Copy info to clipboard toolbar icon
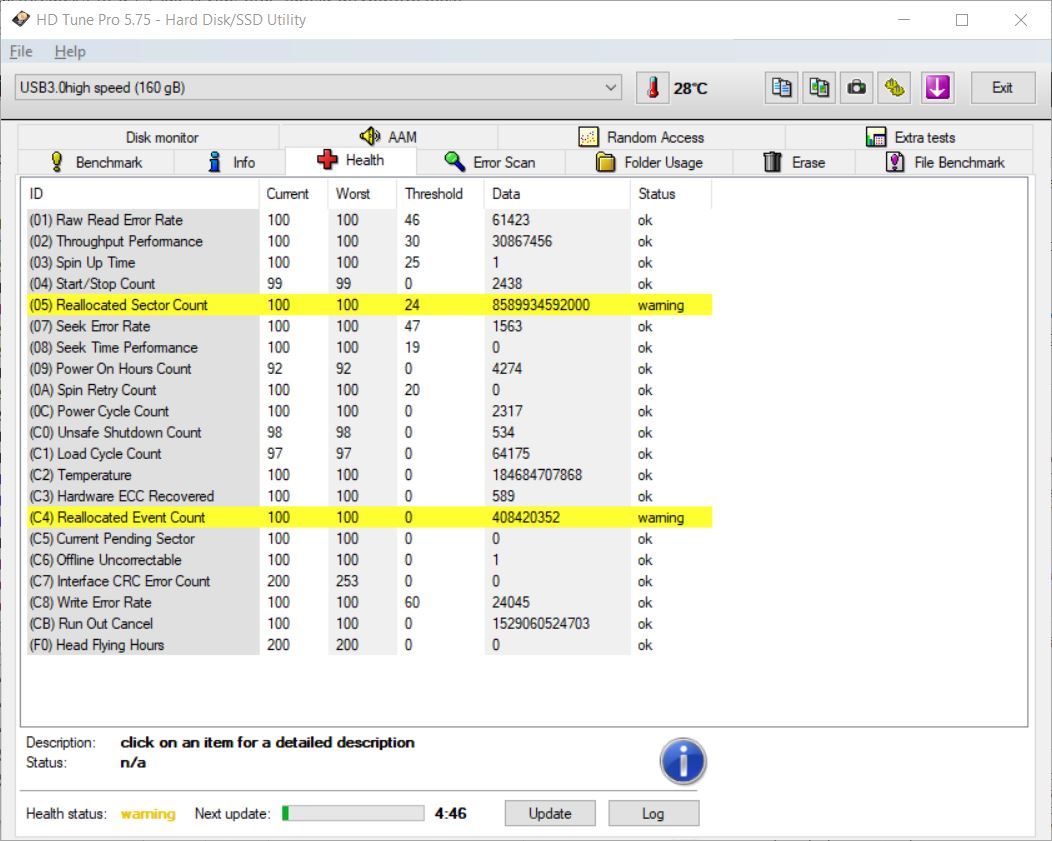 pos(781,88)
